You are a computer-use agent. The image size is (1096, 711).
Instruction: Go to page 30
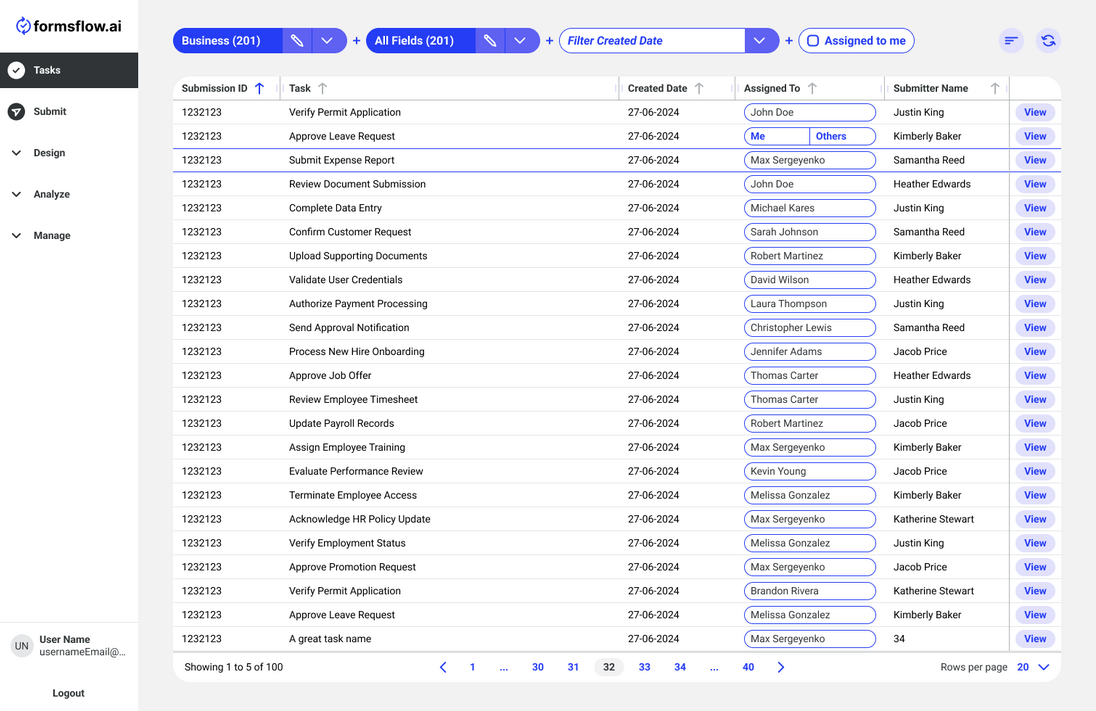[538, 667]
